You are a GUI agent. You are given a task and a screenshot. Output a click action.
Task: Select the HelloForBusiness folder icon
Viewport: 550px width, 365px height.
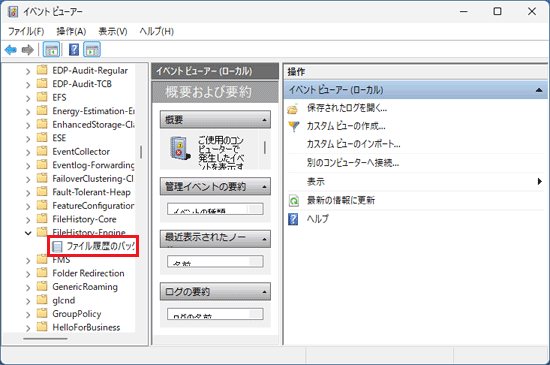tap(42, 327)
